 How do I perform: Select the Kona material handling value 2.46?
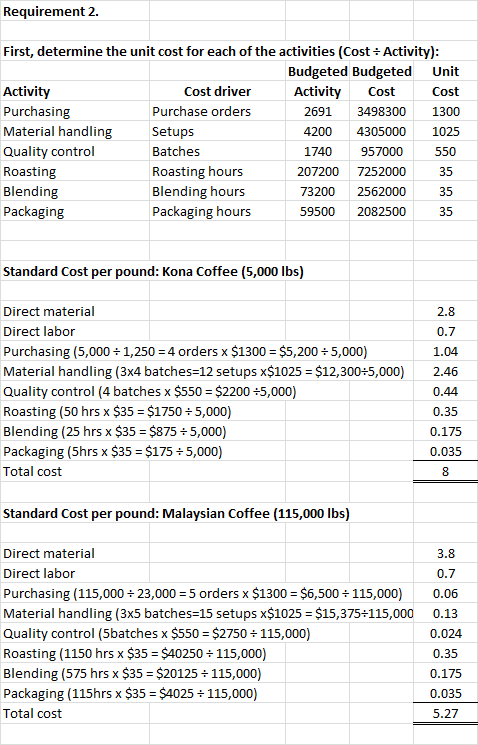point(445,371)
